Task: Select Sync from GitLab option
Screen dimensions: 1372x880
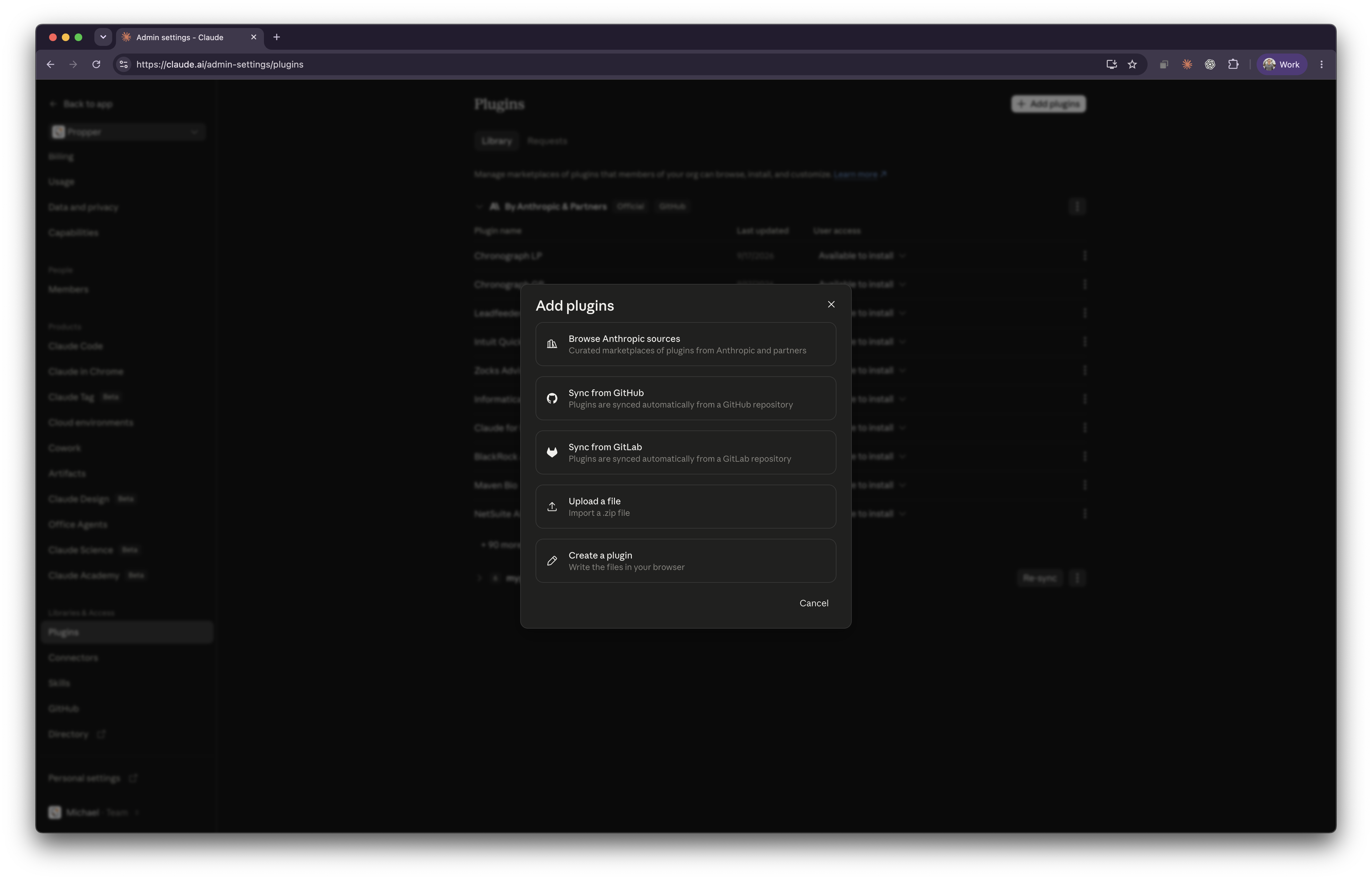Action: [x=685, y=452]
